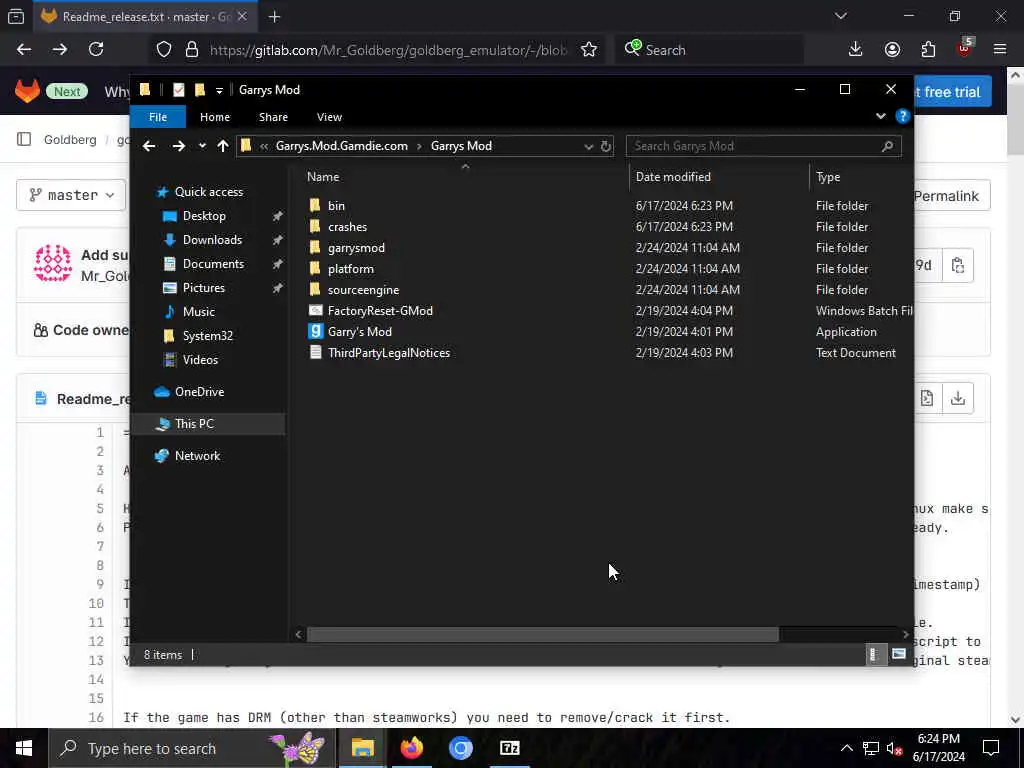Screen dimensions: 1024x768
Task: Open the Share ribbon tab
Action: 273,117
